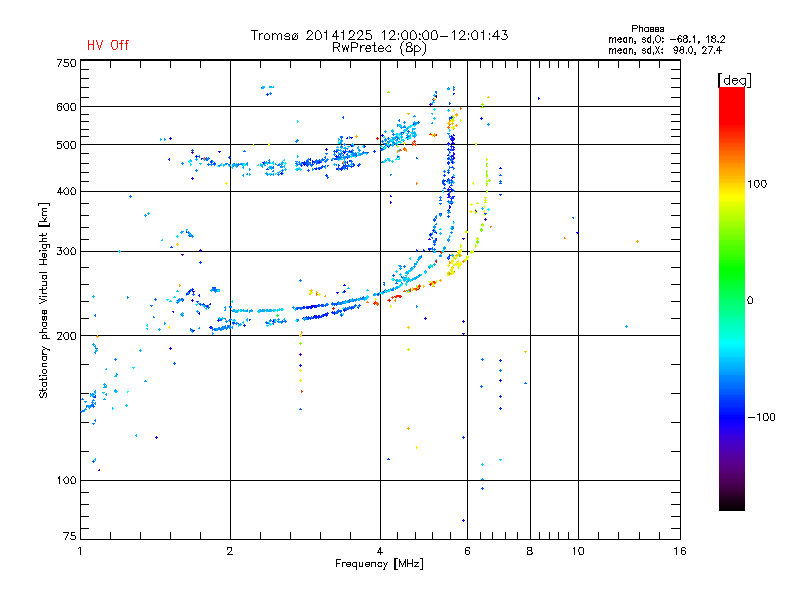The image size is (800, 600).
Task: Click the colorbar '-100' tick label
Action: pos(761,417)
